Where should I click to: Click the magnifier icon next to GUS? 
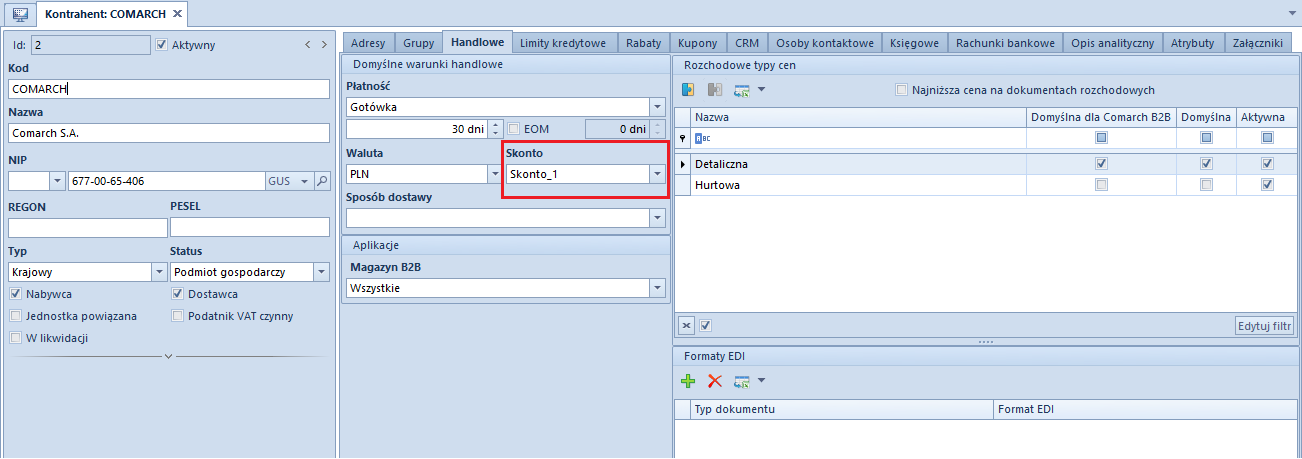click(x=321, y=181)
